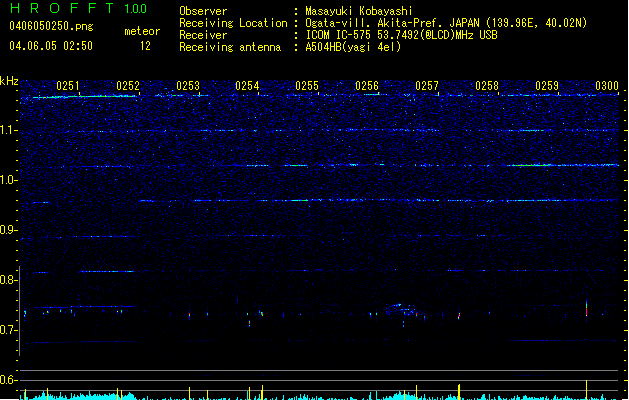
Task: Click the 0255 time axis marker
Action: (x=307, y=86)
